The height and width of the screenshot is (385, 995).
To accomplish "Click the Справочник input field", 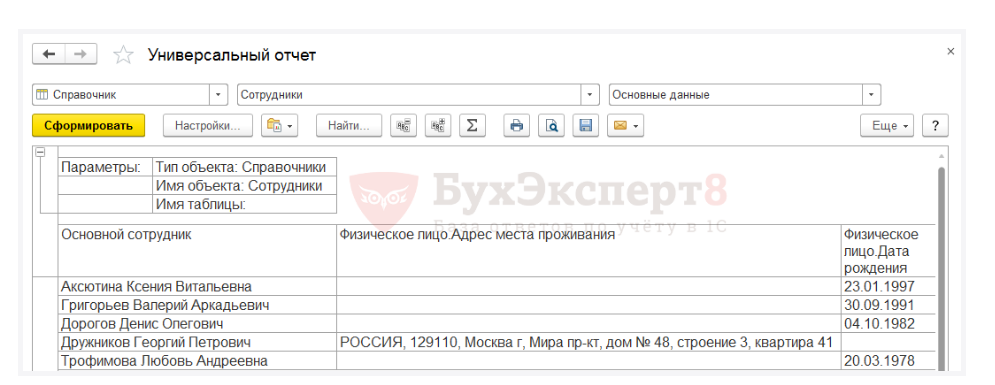I will click(121, 95).
